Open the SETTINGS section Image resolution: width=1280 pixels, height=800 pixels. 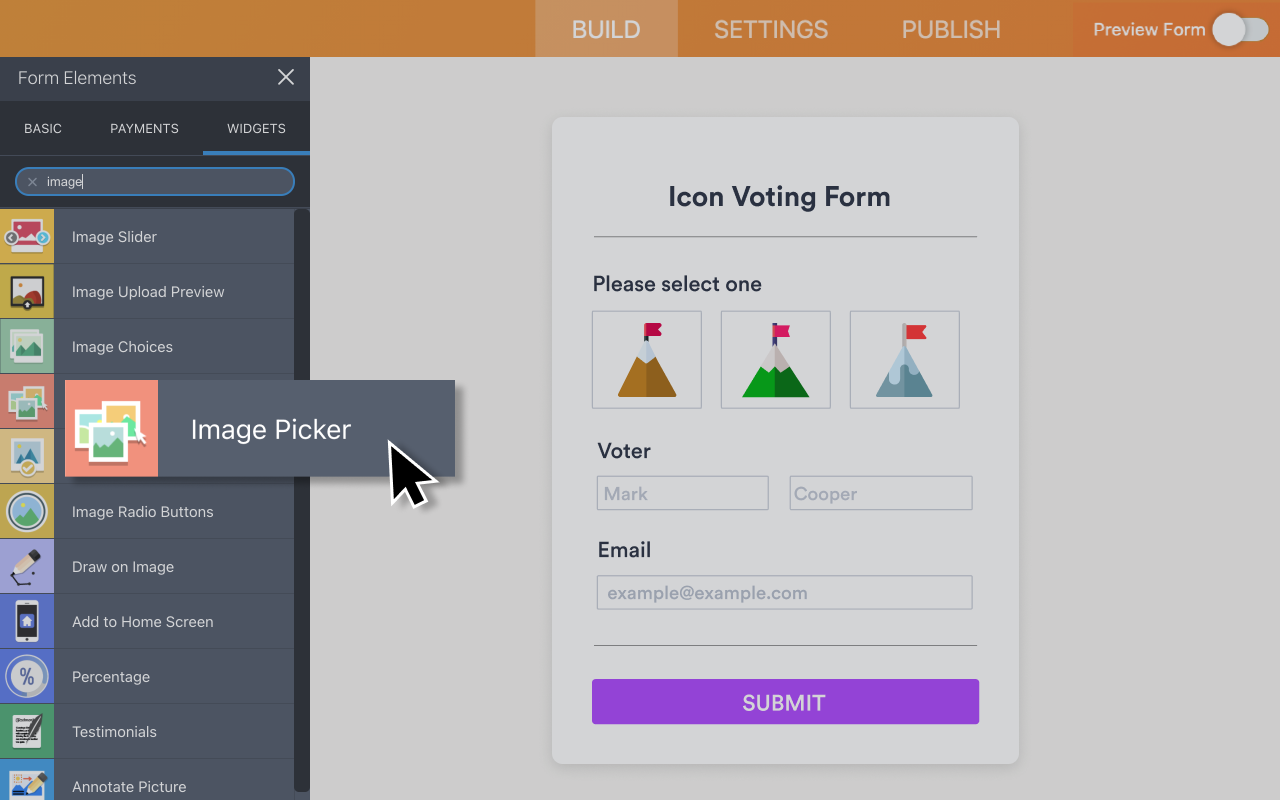771,29
